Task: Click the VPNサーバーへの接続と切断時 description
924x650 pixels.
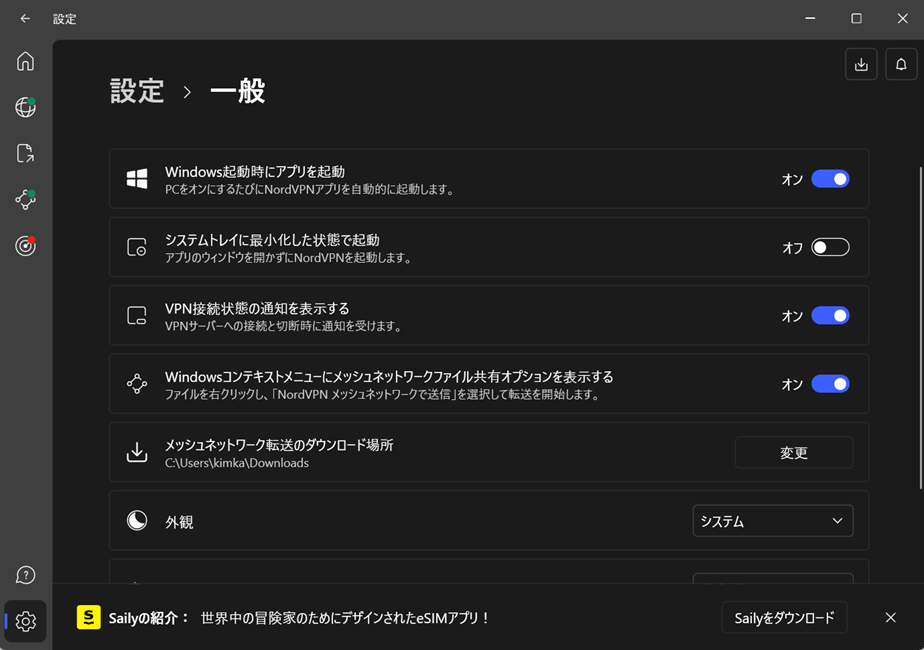Action: coord(284,326)
